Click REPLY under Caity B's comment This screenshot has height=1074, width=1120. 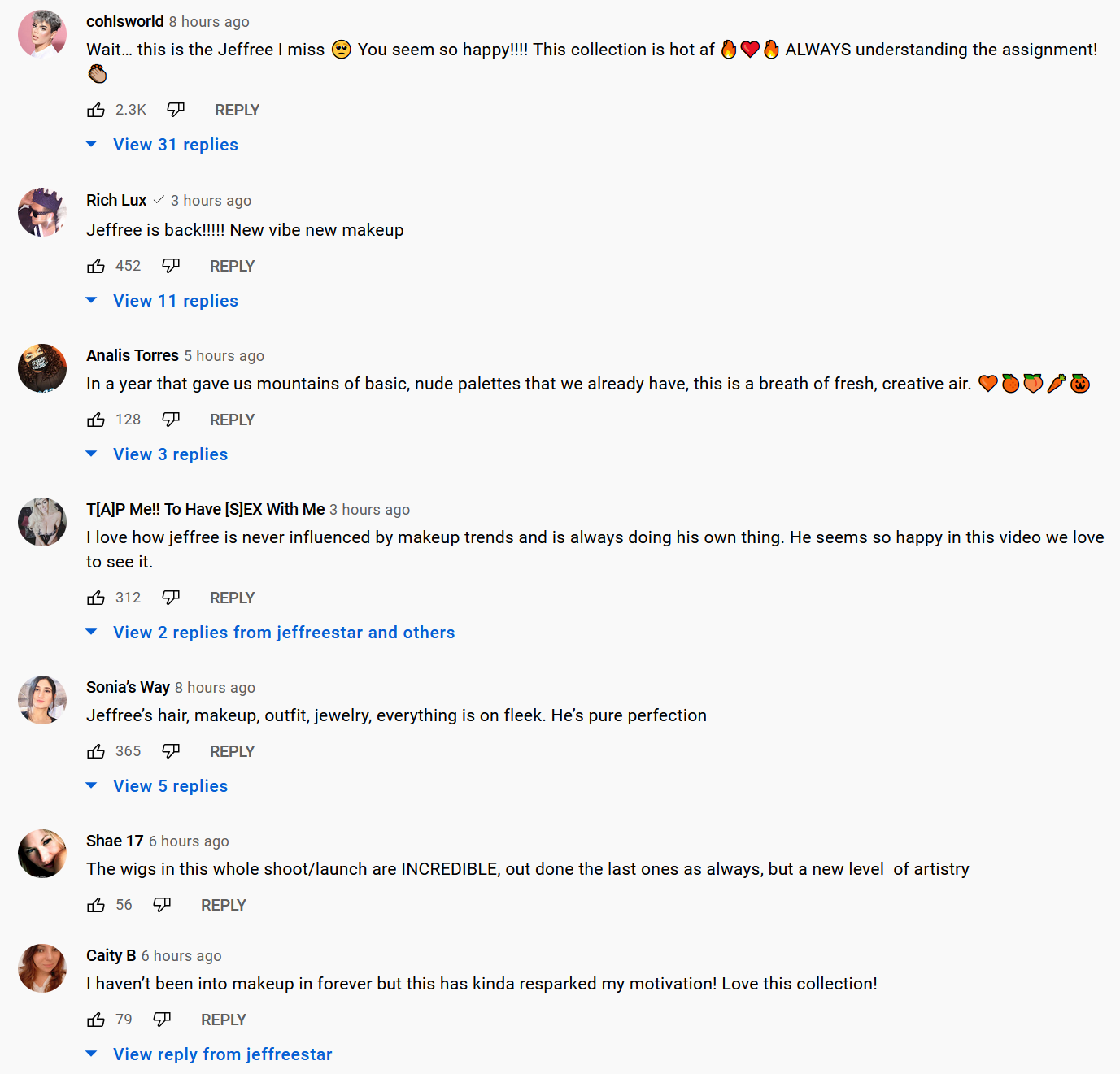224,1020
